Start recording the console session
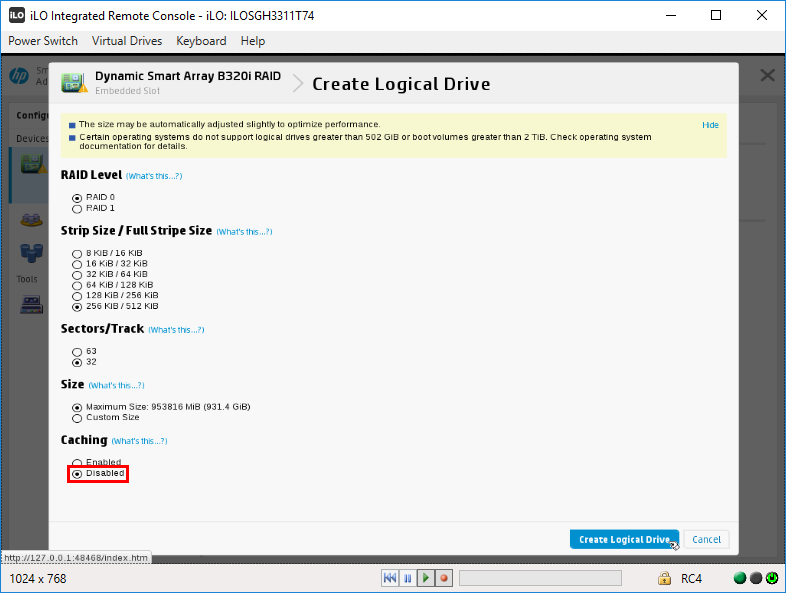Image resolution: width=786 pixels, height=593 pixels. (x=444, y=578)
